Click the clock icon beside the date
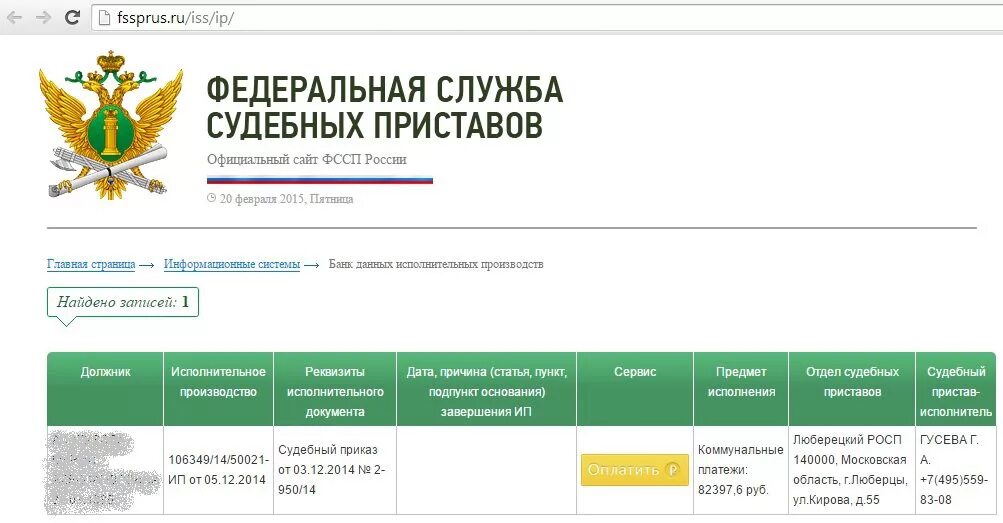1003x523 pixels. click(x=212, y=198)
